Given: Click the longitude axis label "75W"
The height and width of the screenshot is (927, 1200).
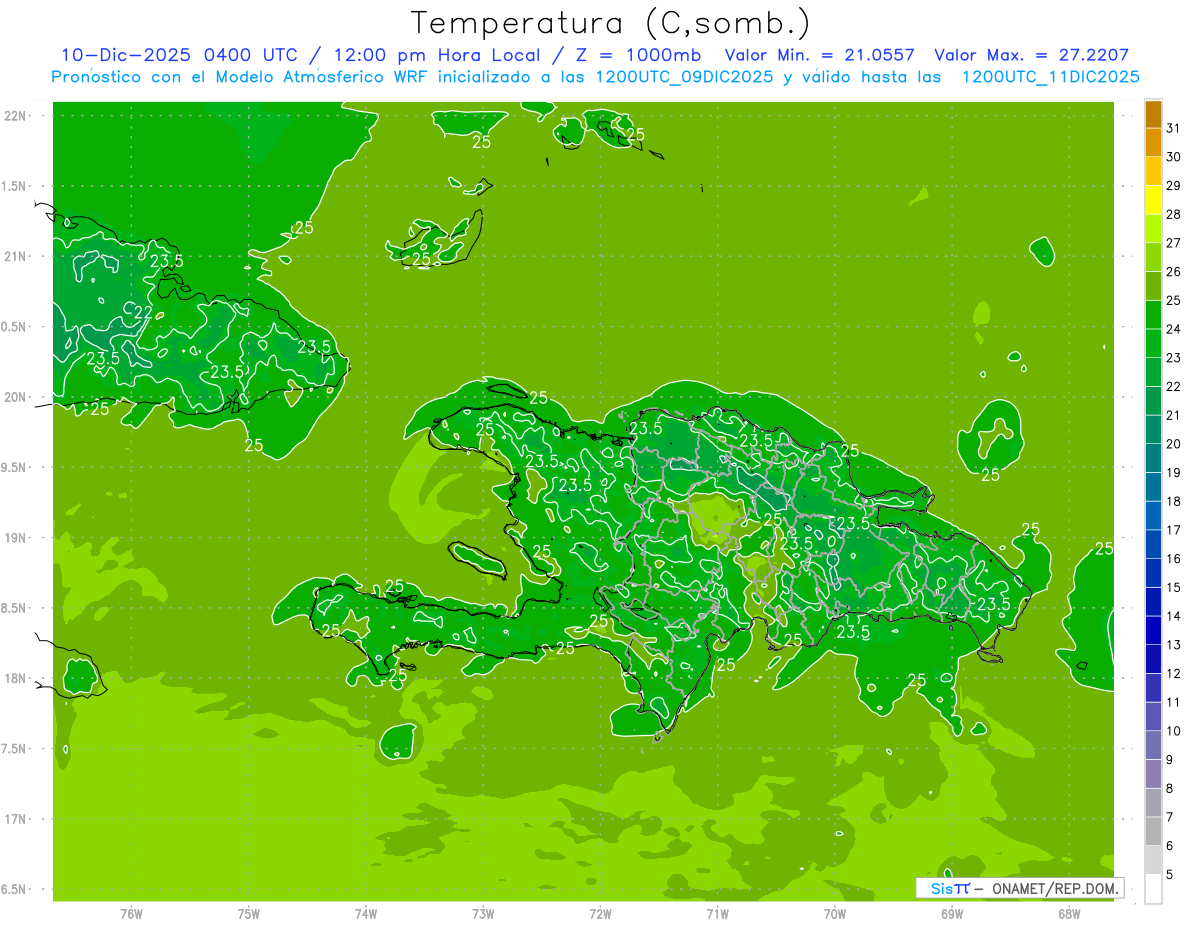Looking at the screenshot, I should tap(249, 915).
